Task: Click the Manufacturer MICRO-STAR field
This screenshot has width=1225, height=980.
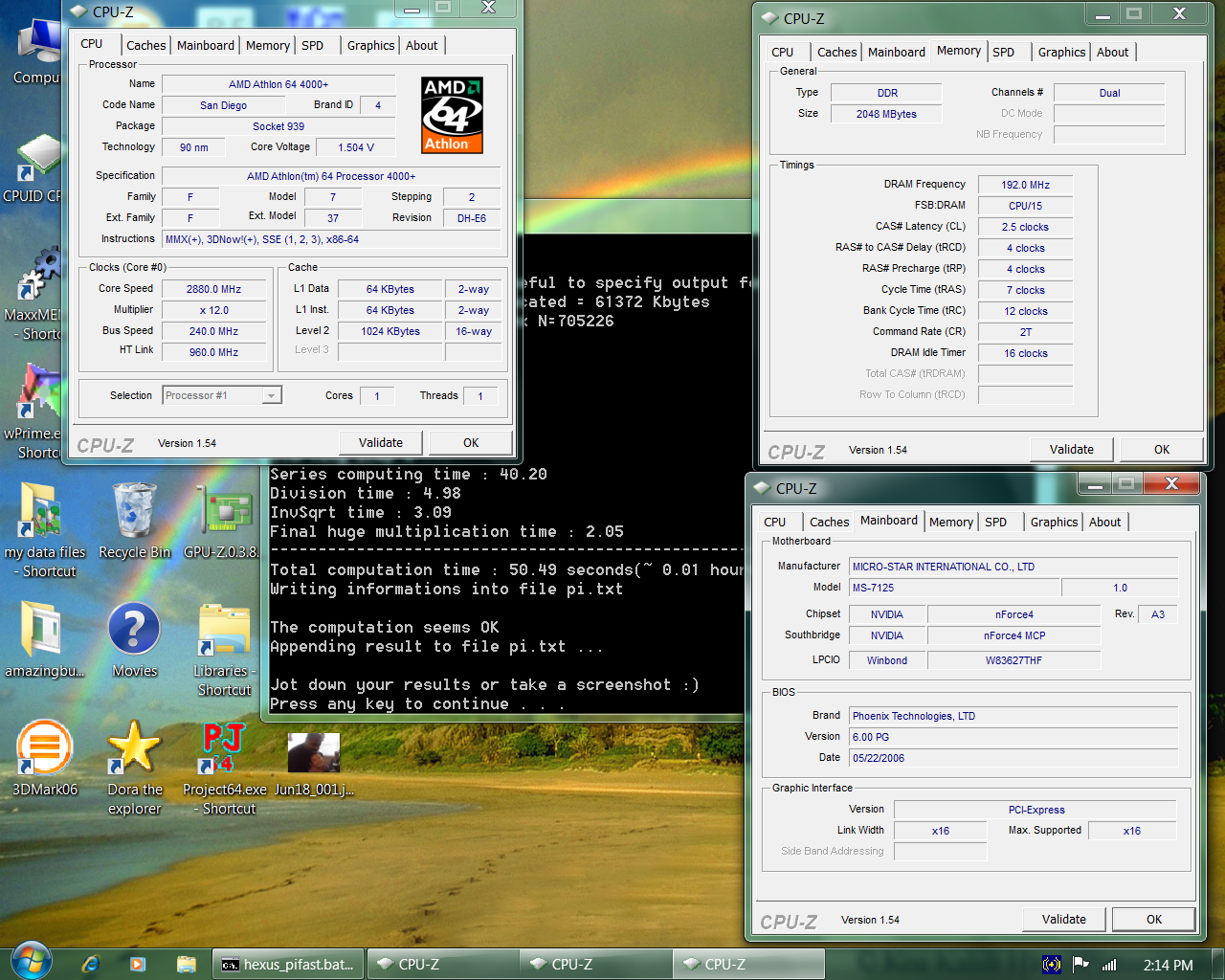Action: 1013,567
